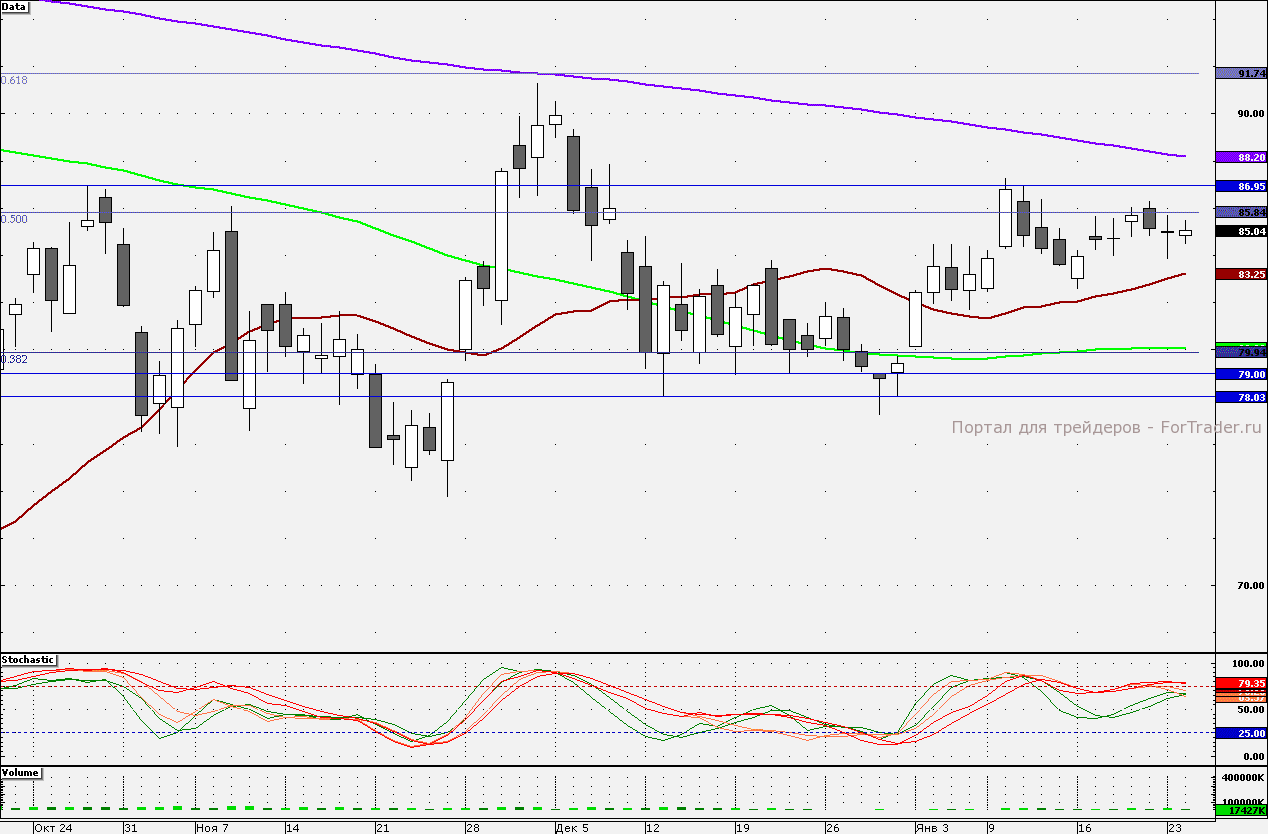Viewport: 1268px width, 834px height.
Task: Click the 23 date label on the time axis
Action: (x=1176, y=828)
